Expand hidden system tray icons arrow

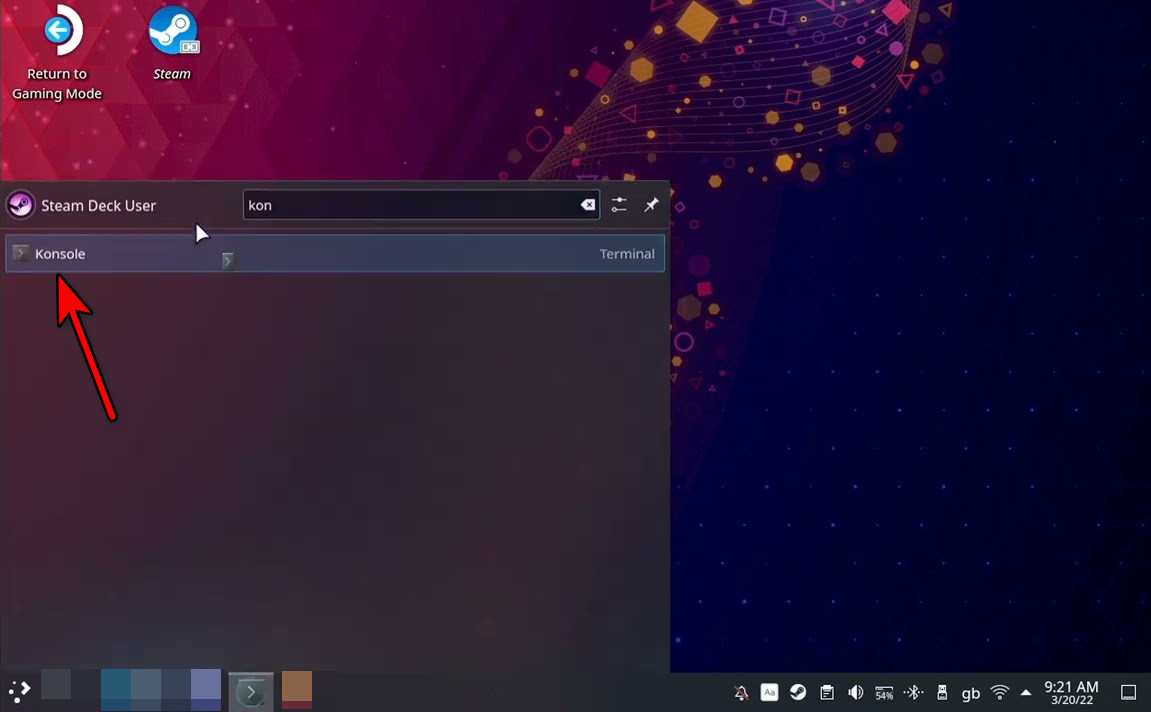(1025, 692)
